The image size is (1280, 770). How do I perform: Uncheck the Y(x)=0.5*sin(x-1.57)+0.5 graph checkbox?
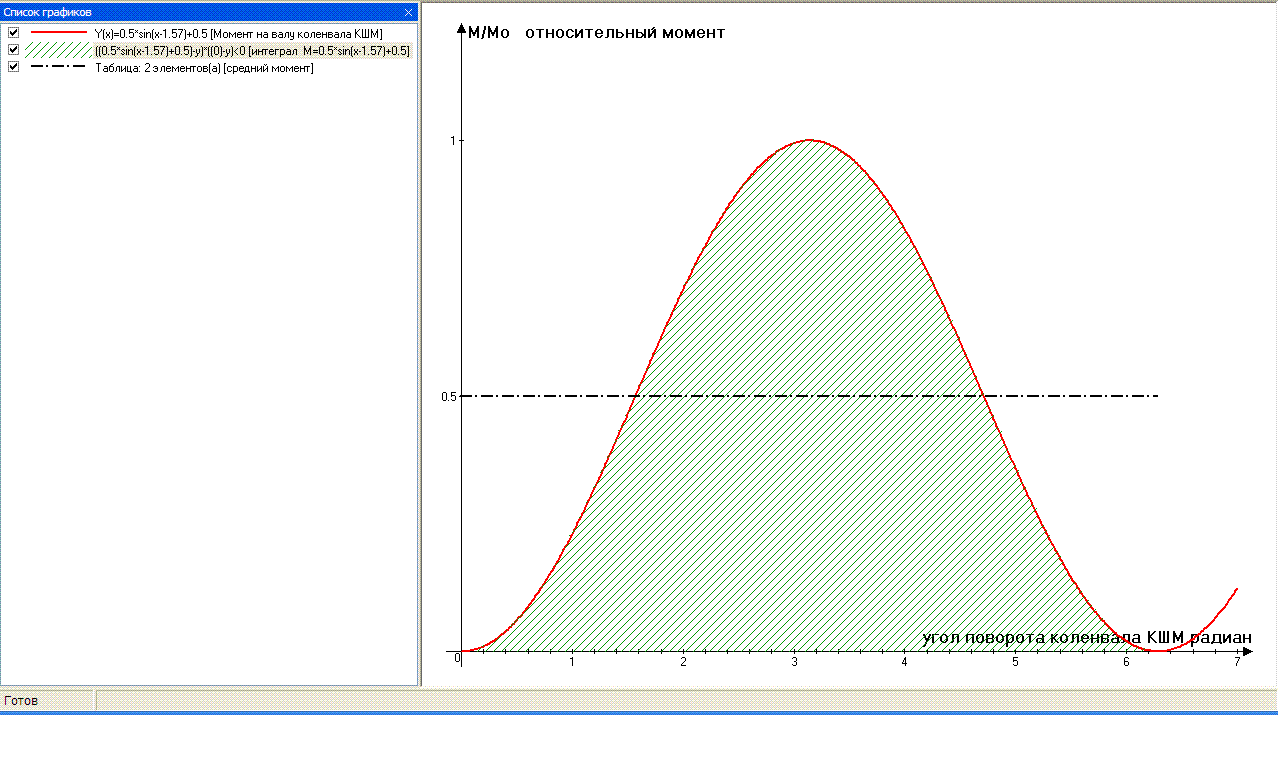(14, 33)
